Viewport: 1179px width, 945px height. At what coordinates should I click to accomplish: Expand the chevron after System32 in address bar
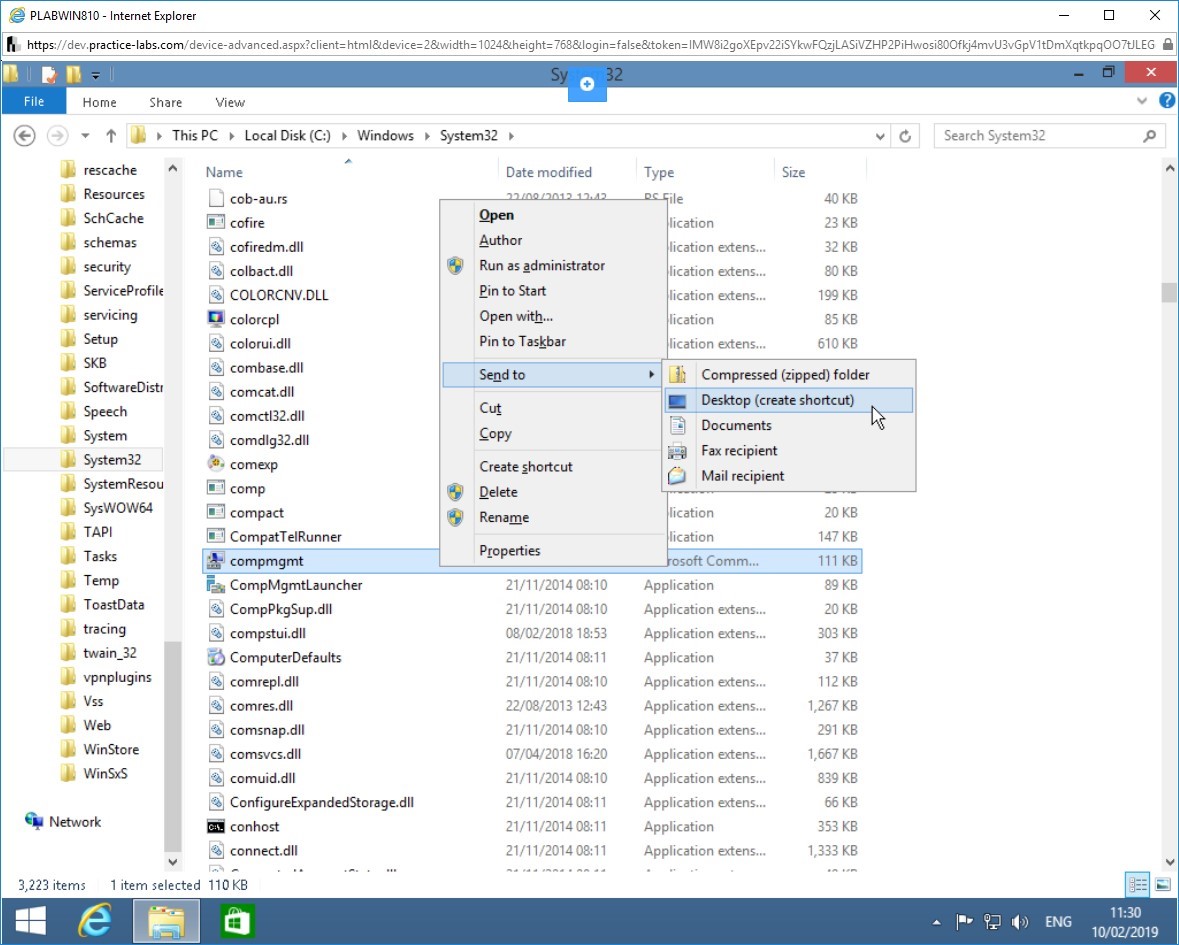point(511,136)
